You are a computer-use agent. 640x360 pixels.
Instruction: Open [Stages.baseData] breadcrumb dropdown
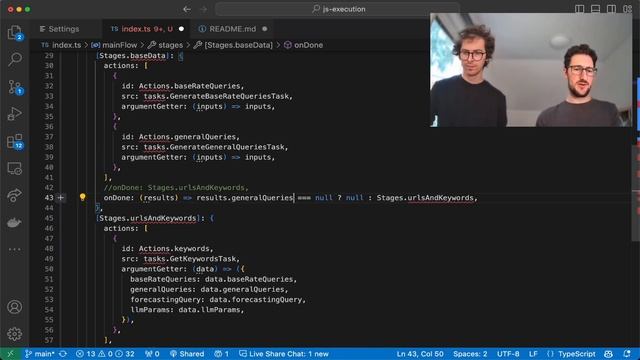point(233,45)
